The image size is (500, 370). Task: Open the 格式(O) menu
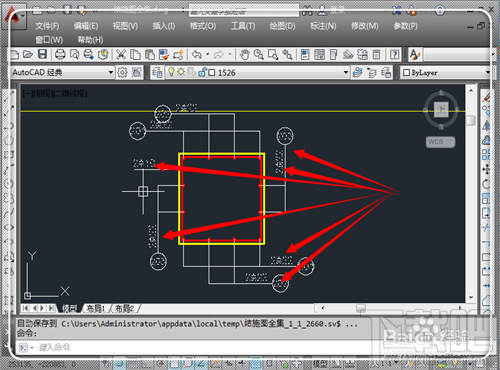pos(203,26)
